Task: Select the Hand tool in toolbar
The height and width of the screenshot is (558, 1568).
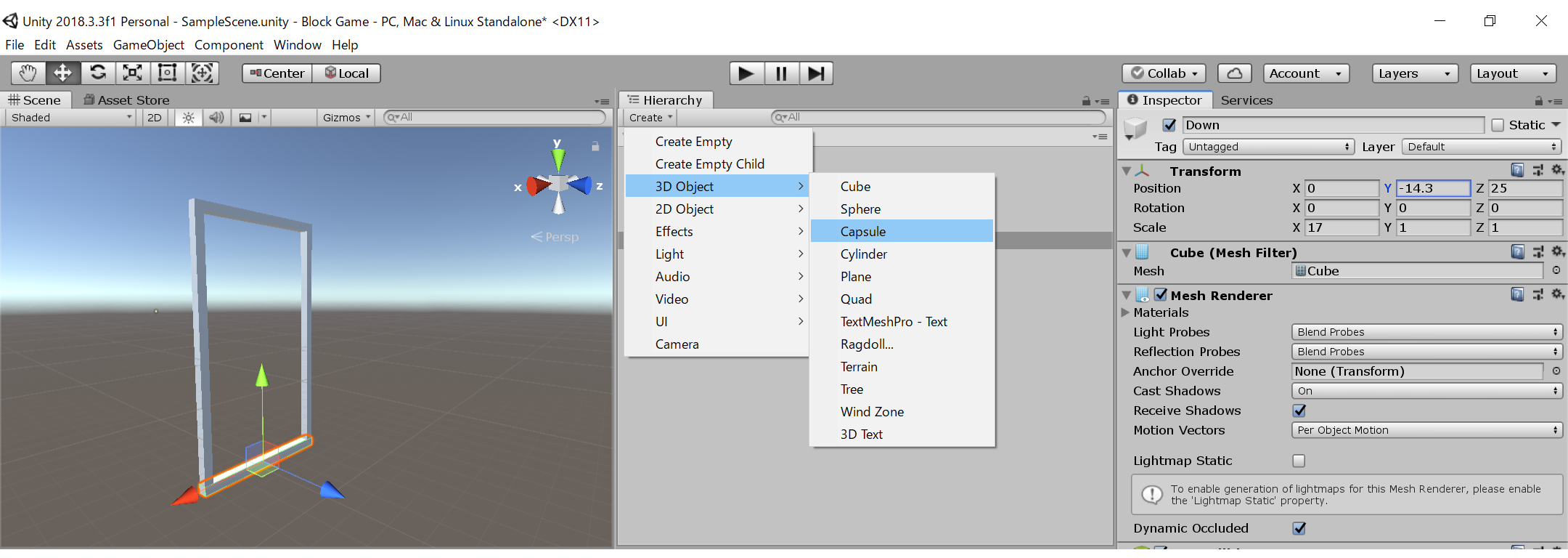Action: tap(28, 73)
